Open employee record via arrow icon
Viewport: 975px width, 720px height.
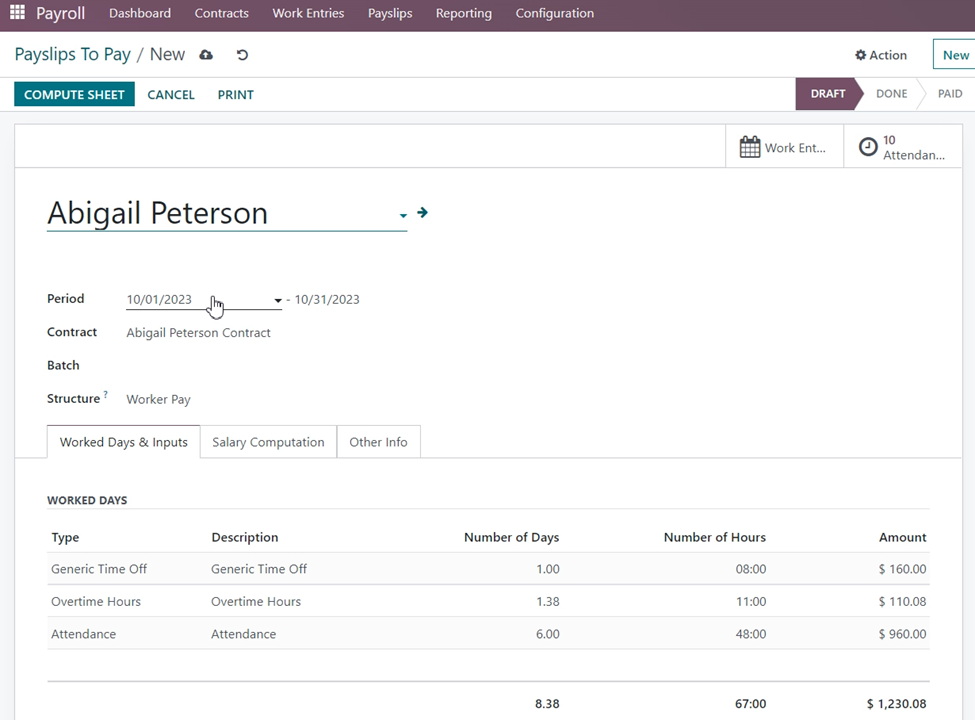pyautogui.click(x=423, y=213)
